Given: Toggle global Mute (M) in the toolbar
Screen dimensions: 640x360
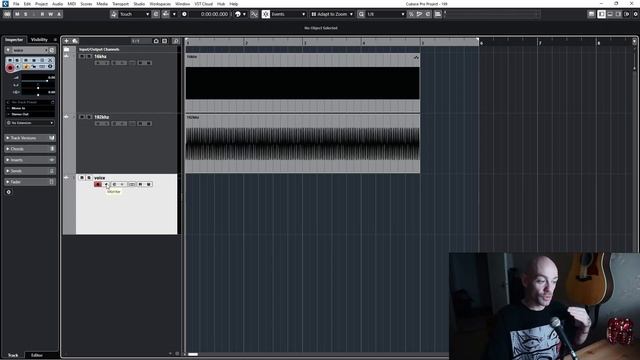Looking at the screenshot, I should click(x=17, y=14).
